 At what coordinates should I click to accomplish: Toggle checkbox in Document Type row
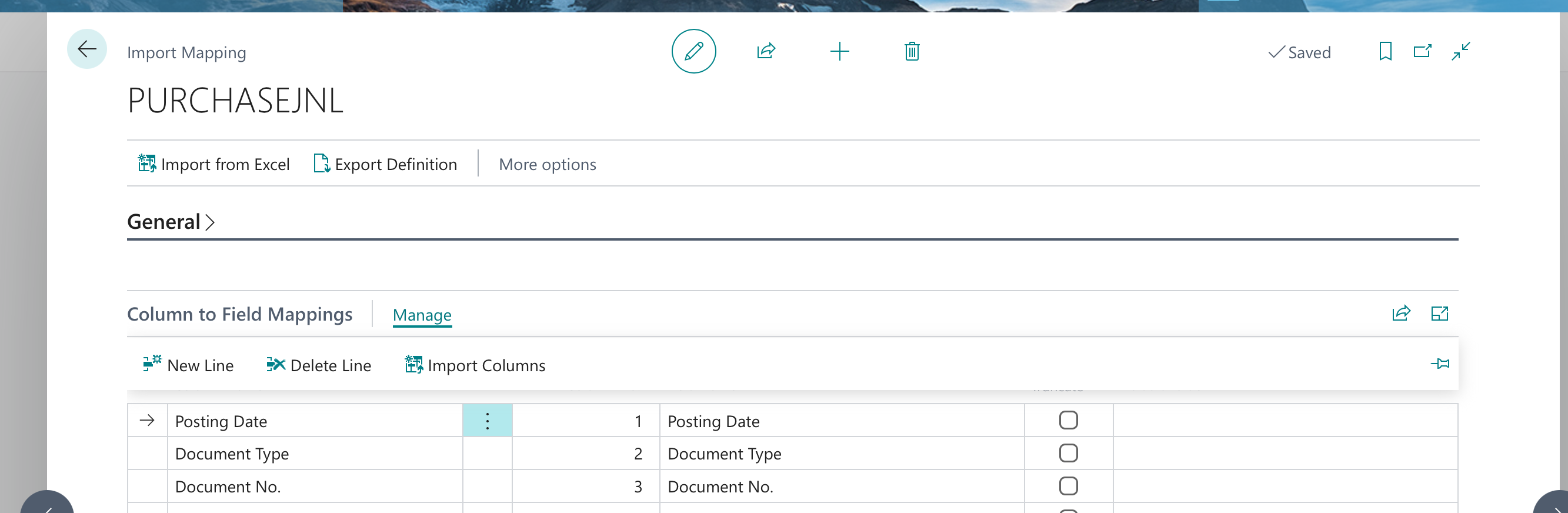pos(1068,454)
